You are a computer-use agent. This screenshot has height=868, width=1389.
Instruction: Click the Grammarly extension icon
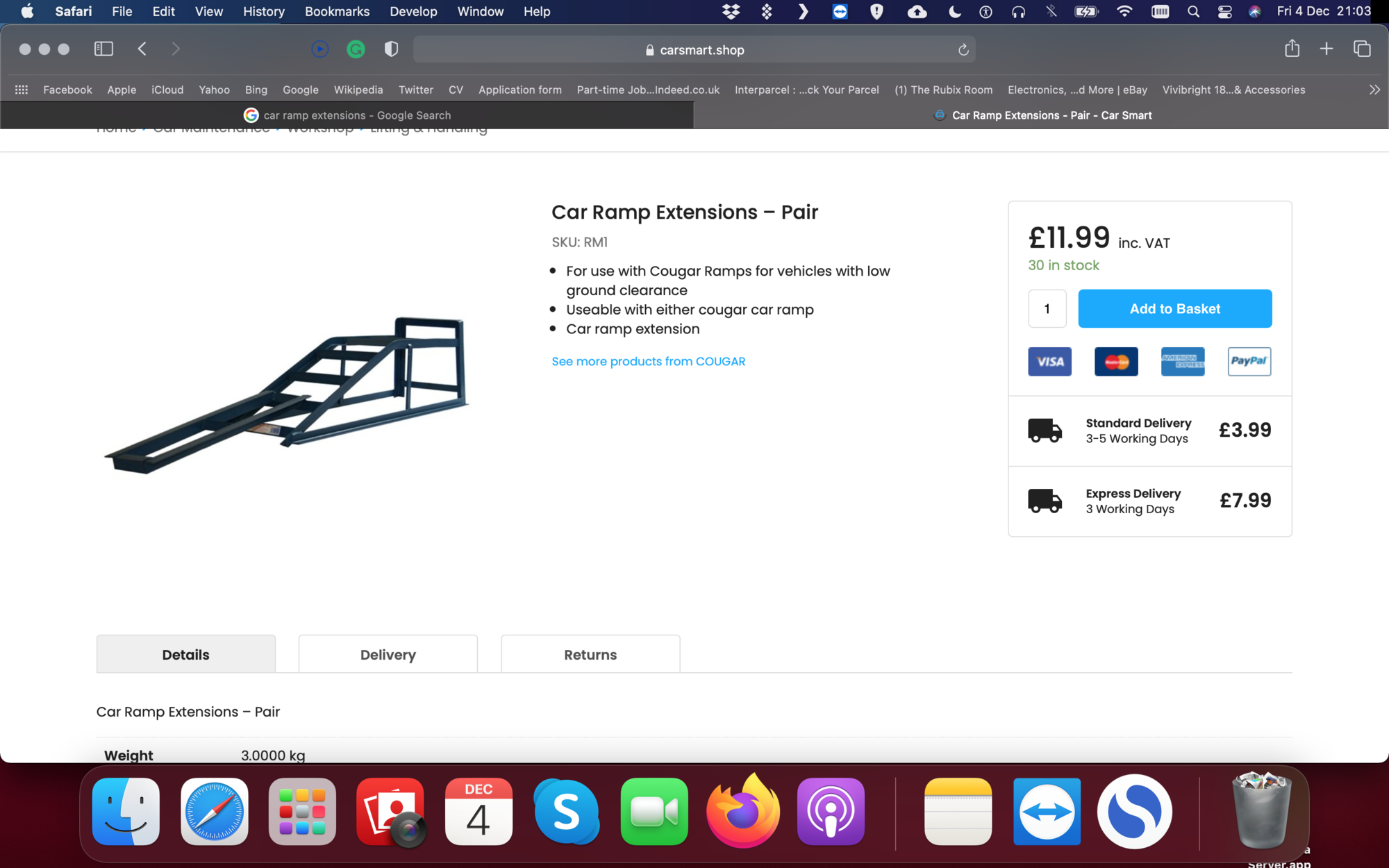tap(356, 49)
